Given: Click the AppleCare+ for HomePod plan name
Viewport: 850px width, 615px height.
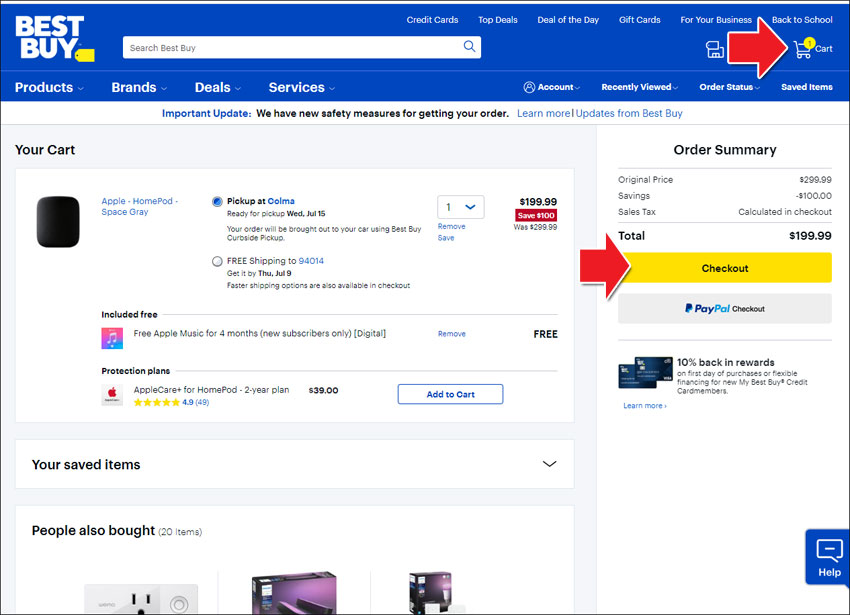Looking at the screenshot, I should (x=211, y=390).
